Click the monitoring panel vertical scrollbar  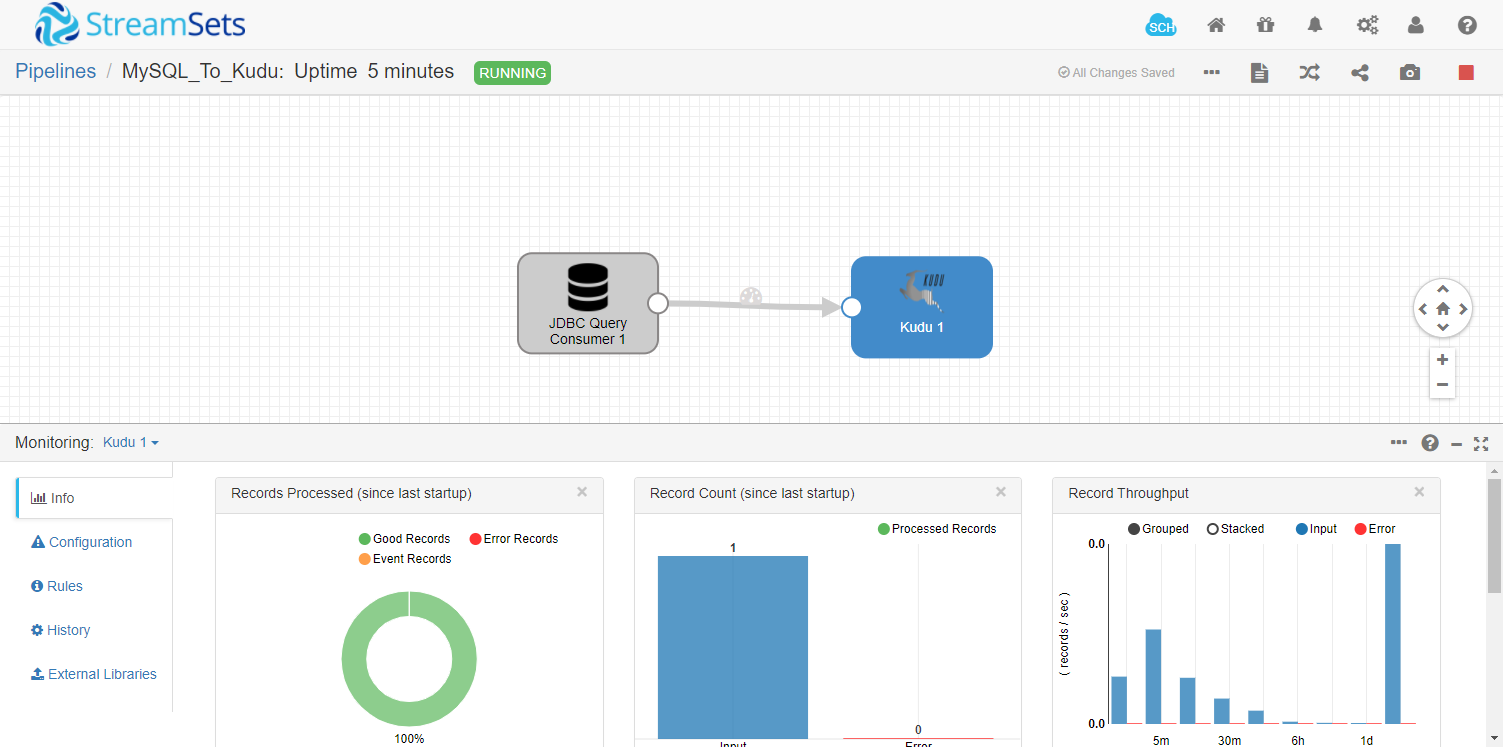click(x=1494, y=535)
